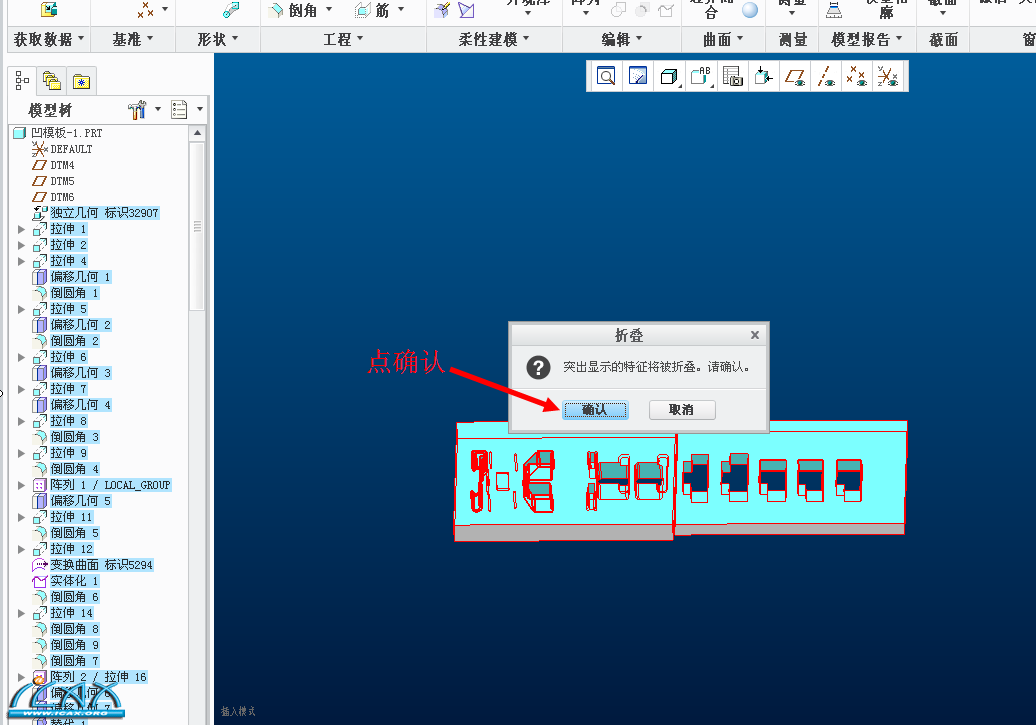Screen dimensions: 1036x725
Task: Expand the 拉伸 1 tree node
Action: tap(21, 229)
